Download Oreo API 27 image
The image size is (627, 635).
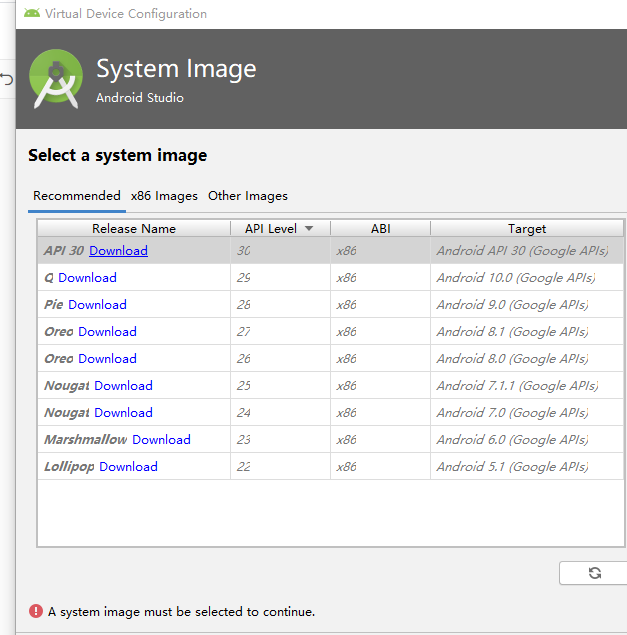tap(107, 332)
